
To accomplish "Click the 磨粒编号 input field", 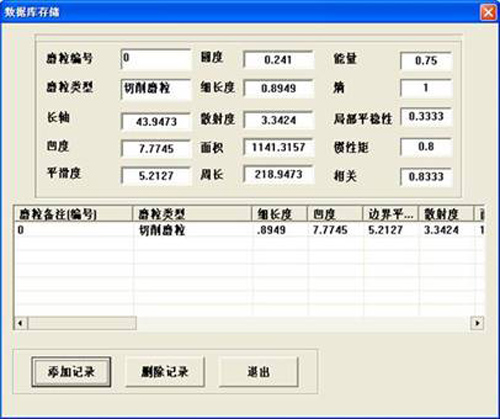I will (x=156, y=59).
